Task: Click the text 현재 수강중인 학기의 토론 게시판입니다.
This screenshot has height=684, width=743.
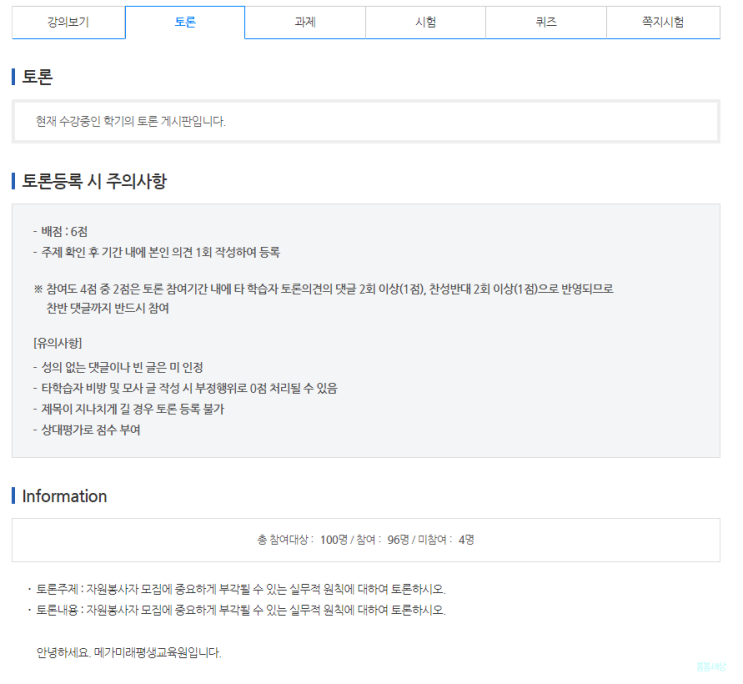Action: pyautogui.click(x=131, y=121)
